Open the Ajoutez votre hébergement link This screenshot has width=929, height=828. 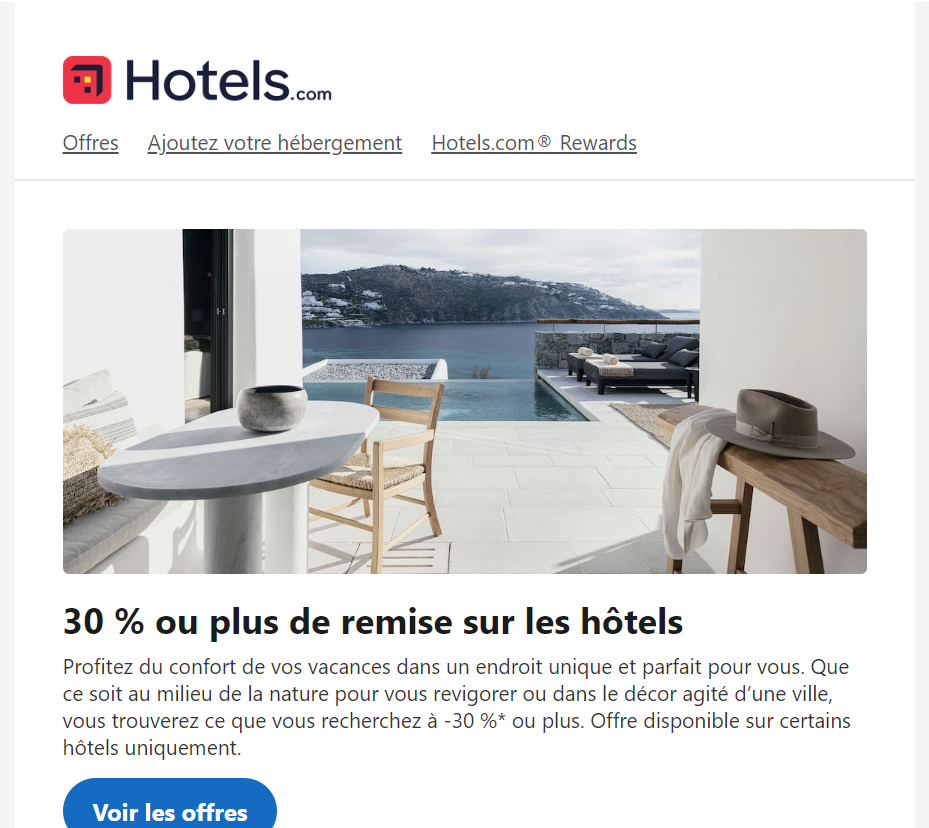pyautogui.click(x=275, y=143)
